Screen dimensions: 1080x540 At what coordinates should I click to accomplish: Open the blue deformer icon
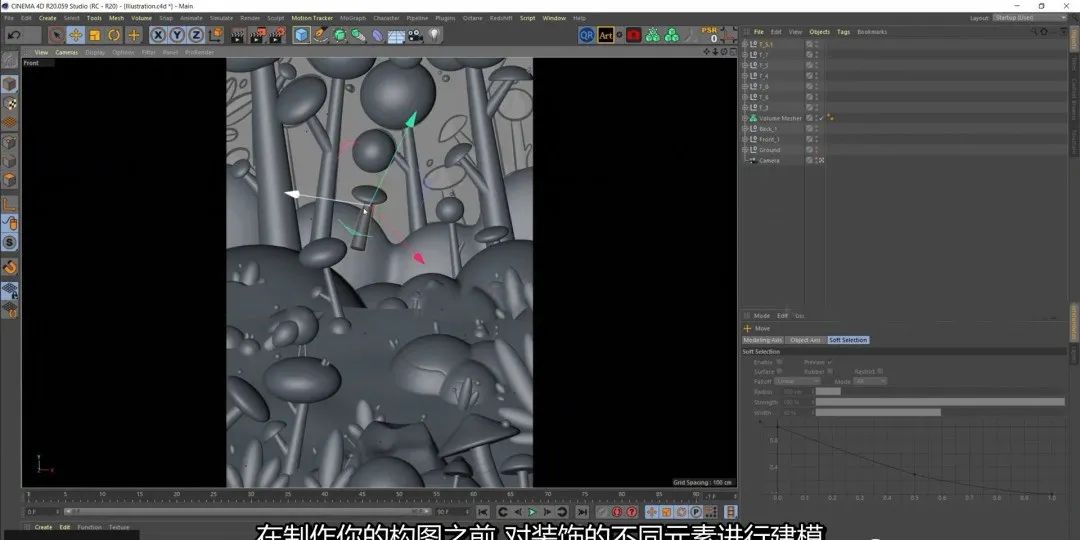click(378, 35)
